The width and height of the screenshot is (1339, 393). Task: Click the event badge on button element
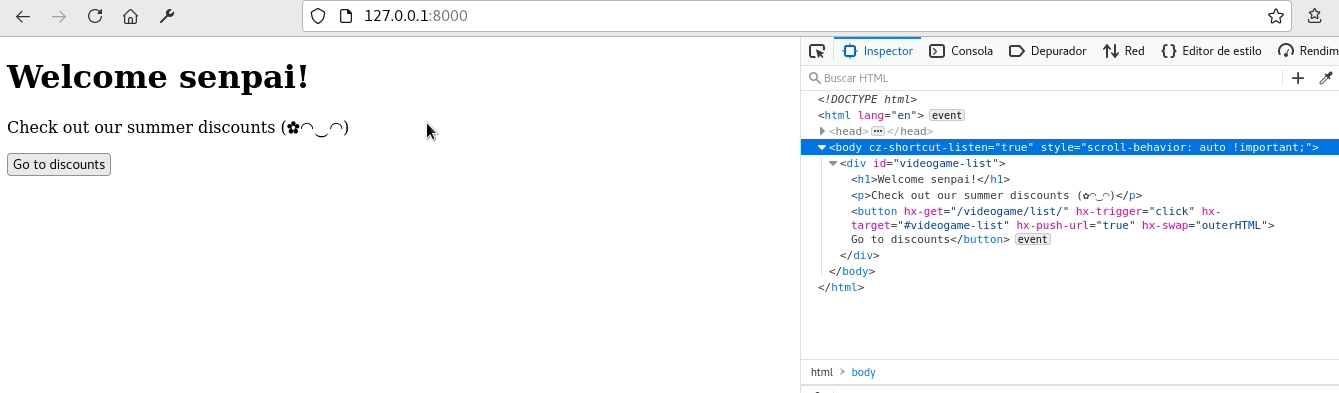coord(1033,239)
